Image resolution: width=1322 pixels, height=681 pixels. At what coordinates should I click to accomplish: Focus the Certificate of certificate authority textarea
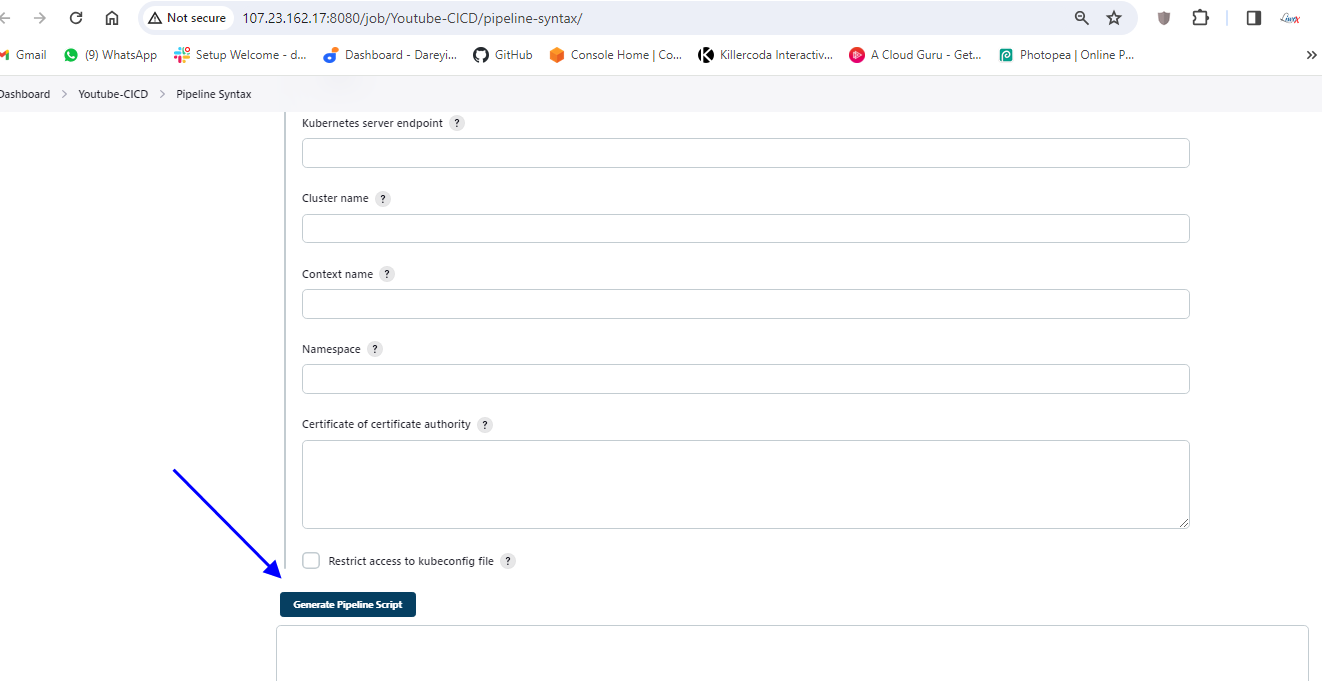745,484
